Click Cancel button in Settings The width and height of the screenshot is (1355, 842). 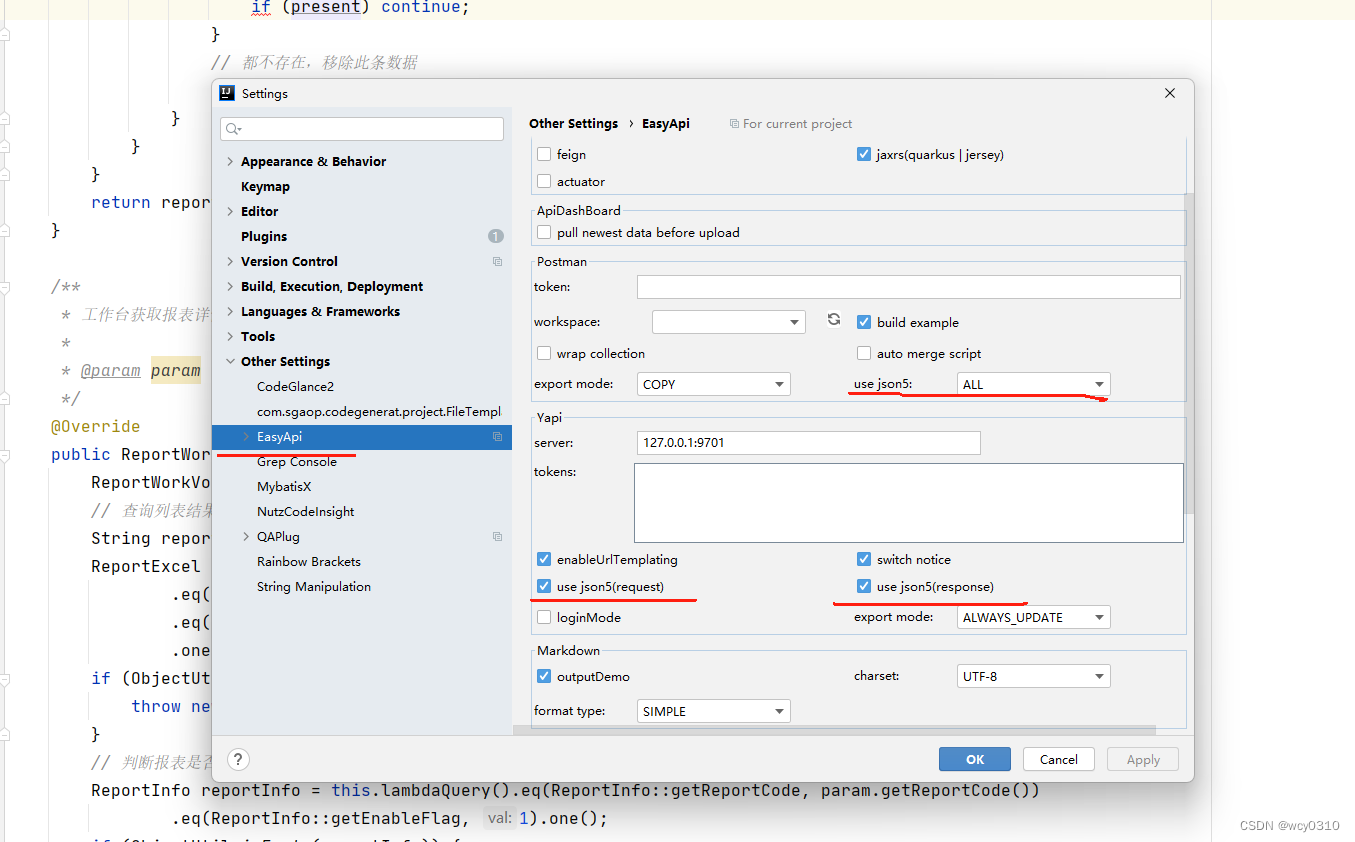[1059, 759]
